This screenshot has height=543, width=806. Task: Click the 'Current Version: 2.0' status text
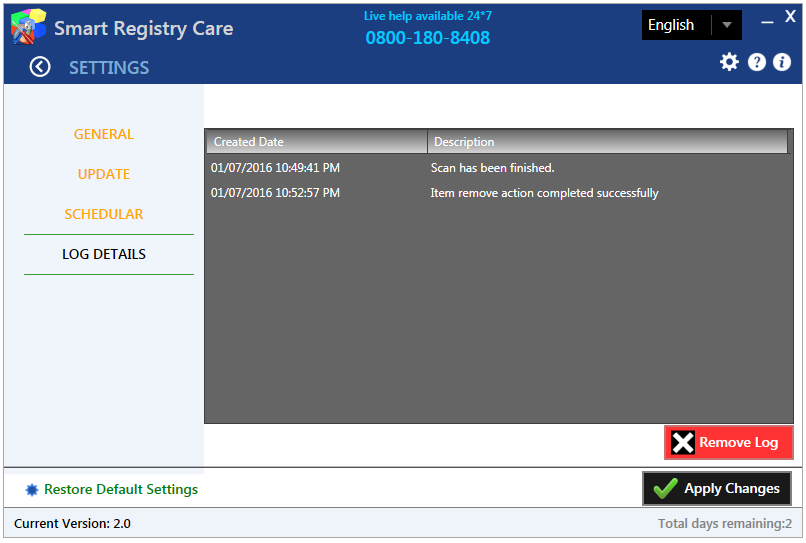click(72, 523)
